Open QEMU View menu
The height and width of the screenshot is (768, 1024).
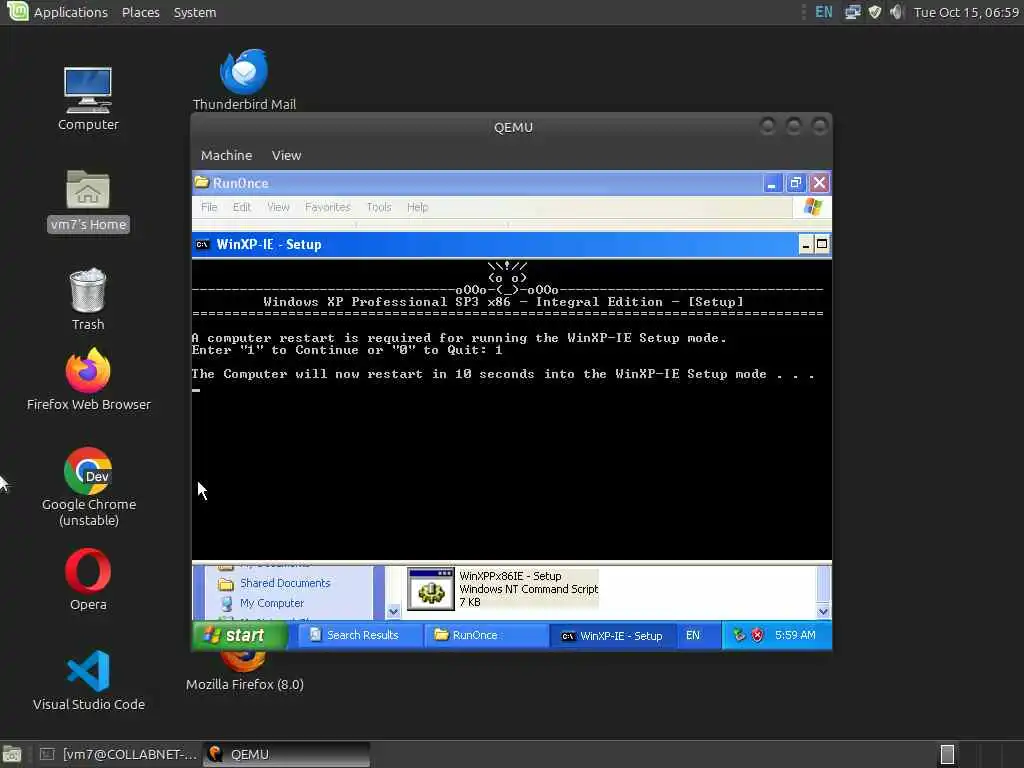click(x=286, y=155)
